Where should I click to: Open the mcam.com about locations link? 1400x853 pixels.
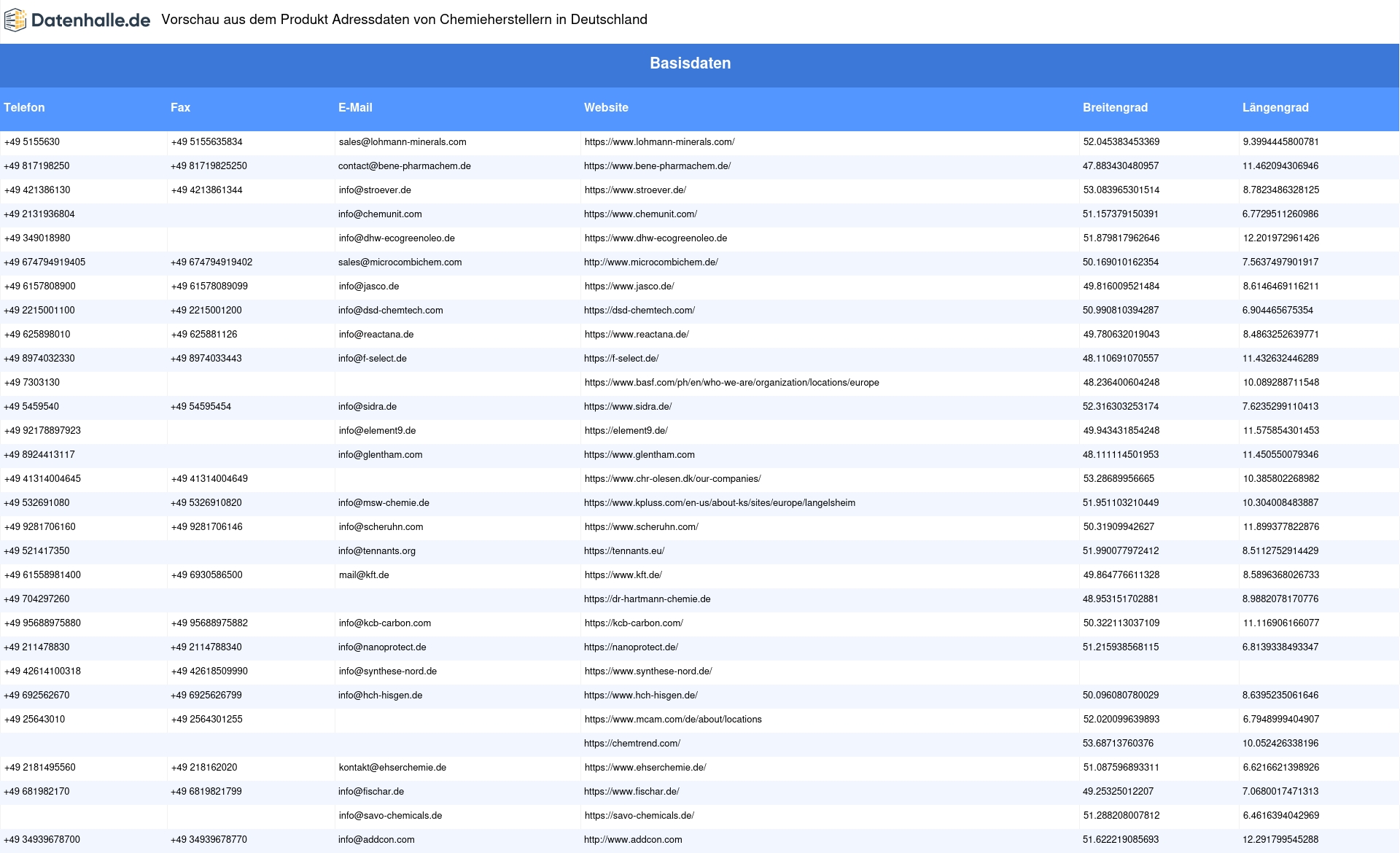pyautogui.click(x=673, y=720)
